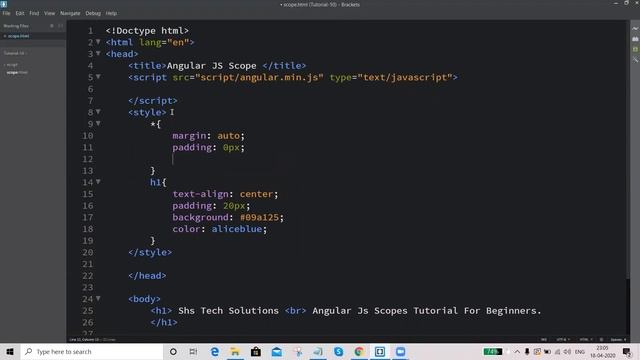This screenshot has height=360, width=640.
Task: Click the ENG language indicator
Action: [580, 351]
